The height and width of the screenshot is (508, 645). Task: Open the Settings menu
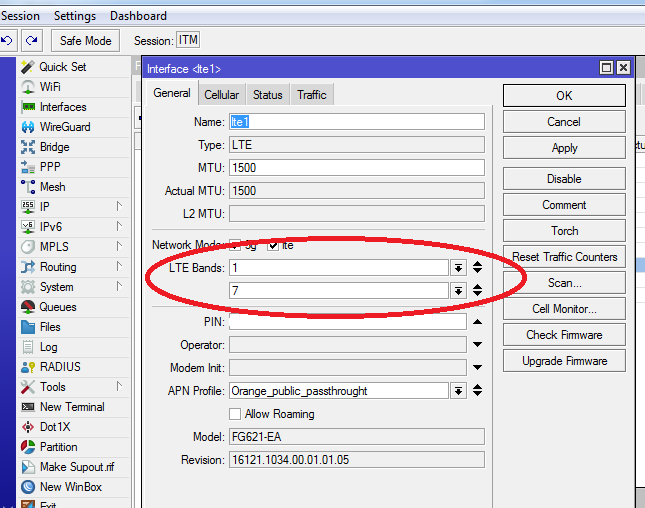75,16
